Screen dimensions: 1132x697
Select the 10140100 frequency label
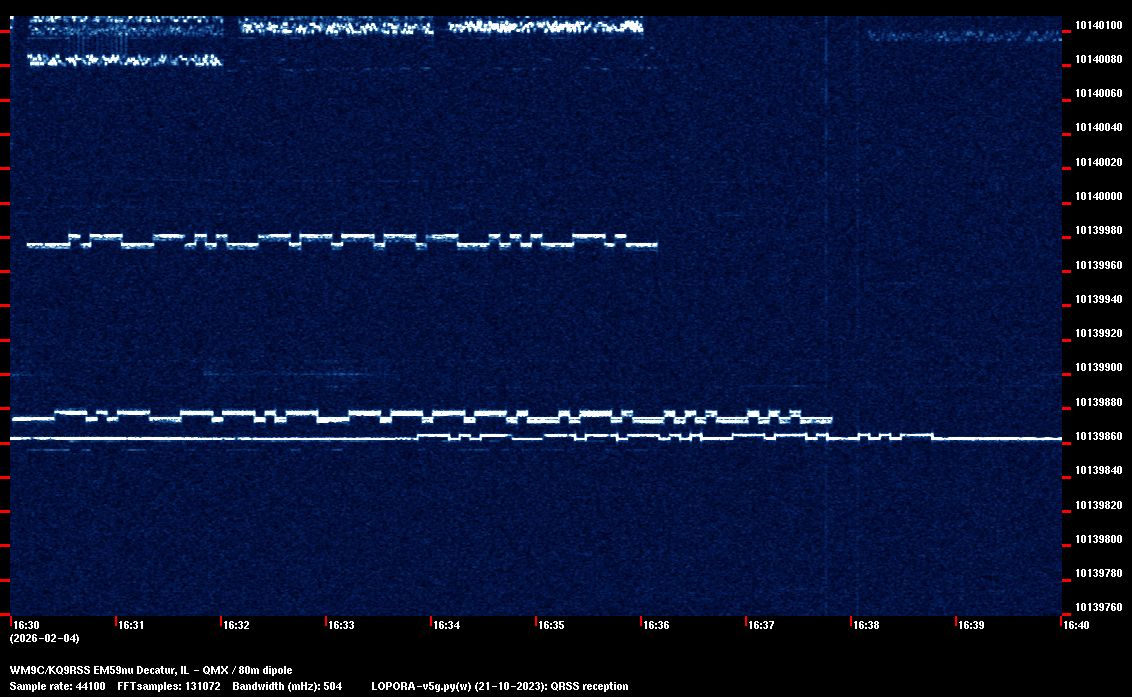point(1098,25)
